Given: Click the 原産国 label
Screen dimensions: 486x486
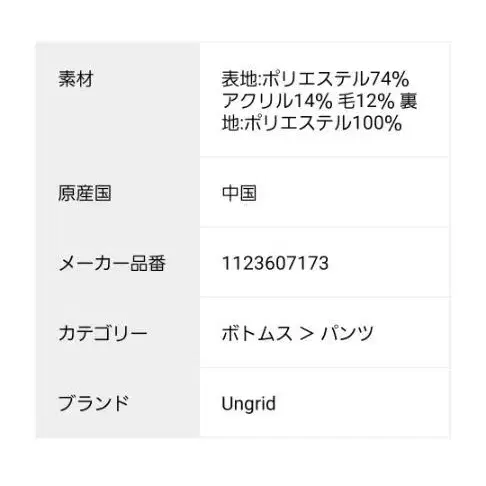Looking at the screenshot, I should 85,193.
